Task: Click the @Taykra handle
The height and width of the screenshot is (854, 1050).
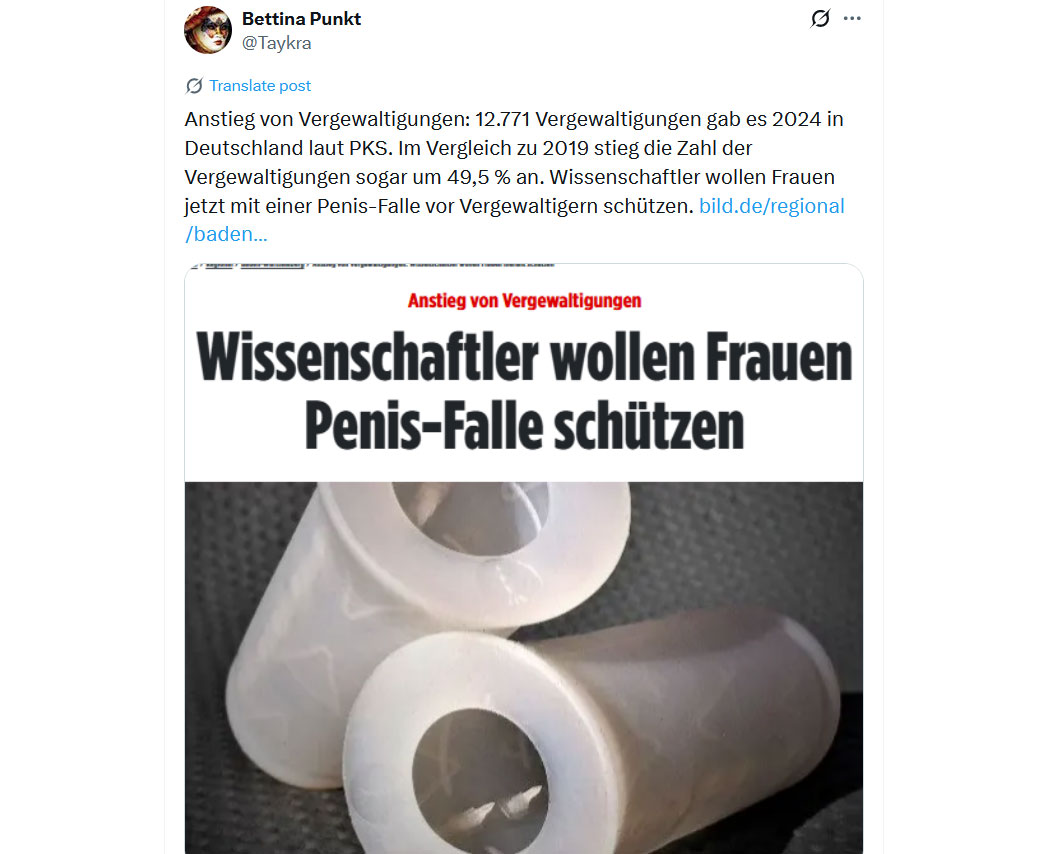Action: pyautogui.click(x=277, y=43)
